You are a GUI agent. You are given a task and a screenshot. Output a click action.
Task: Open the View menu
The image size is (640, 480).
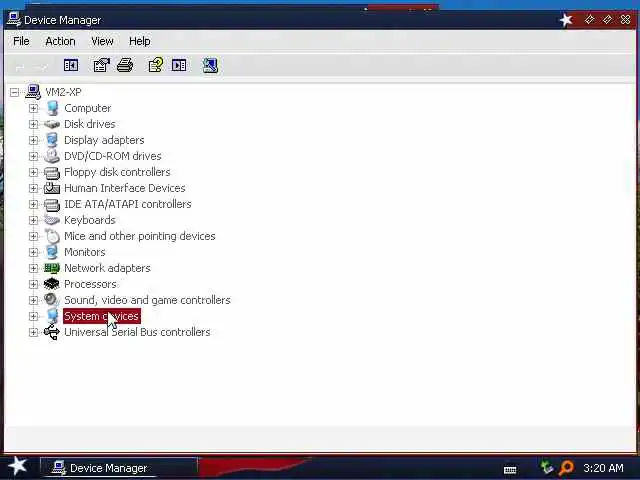pos(102,41)
